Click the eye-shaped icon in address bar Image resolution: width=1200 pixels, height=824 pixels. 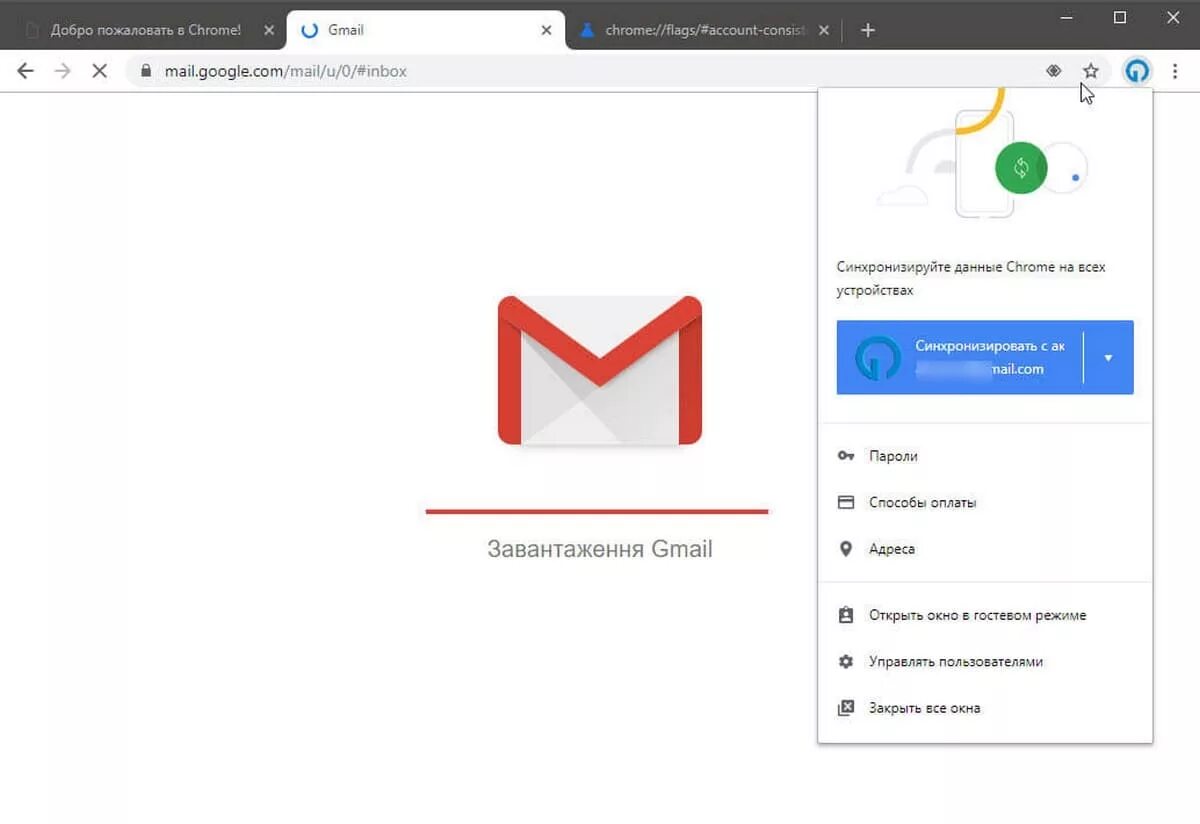(x=1053, y=71)
